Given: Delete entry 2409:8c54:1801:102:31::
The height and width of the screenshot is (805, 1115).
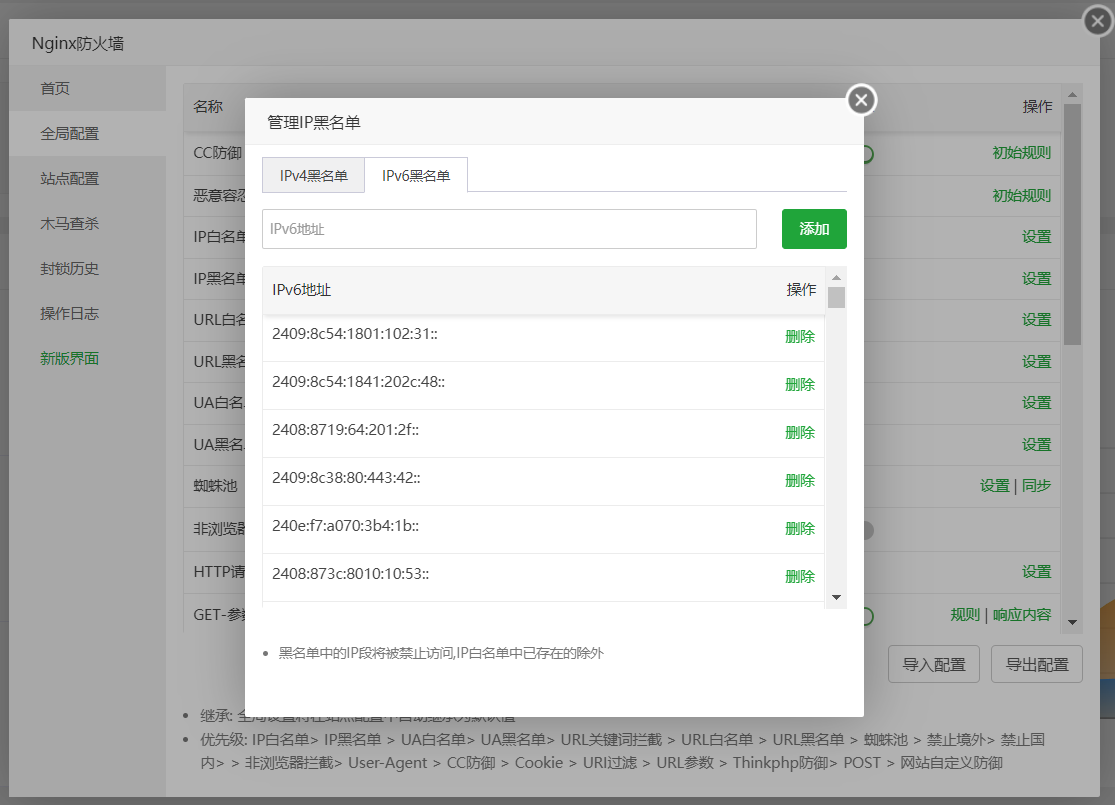Looking at the screenshot, I should tap(800, 337).
